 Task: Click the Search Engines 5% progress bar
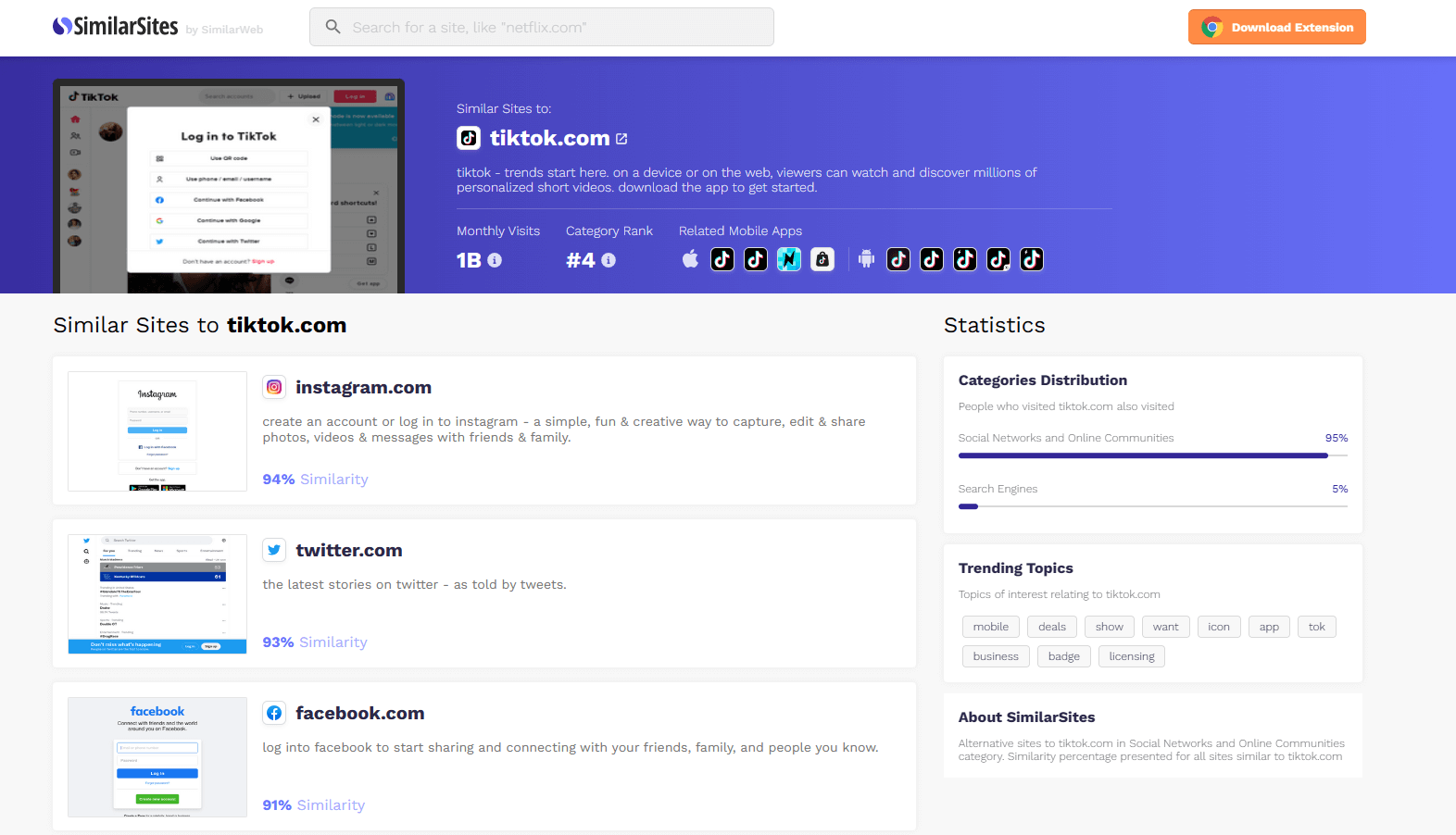coord(1153,506)
